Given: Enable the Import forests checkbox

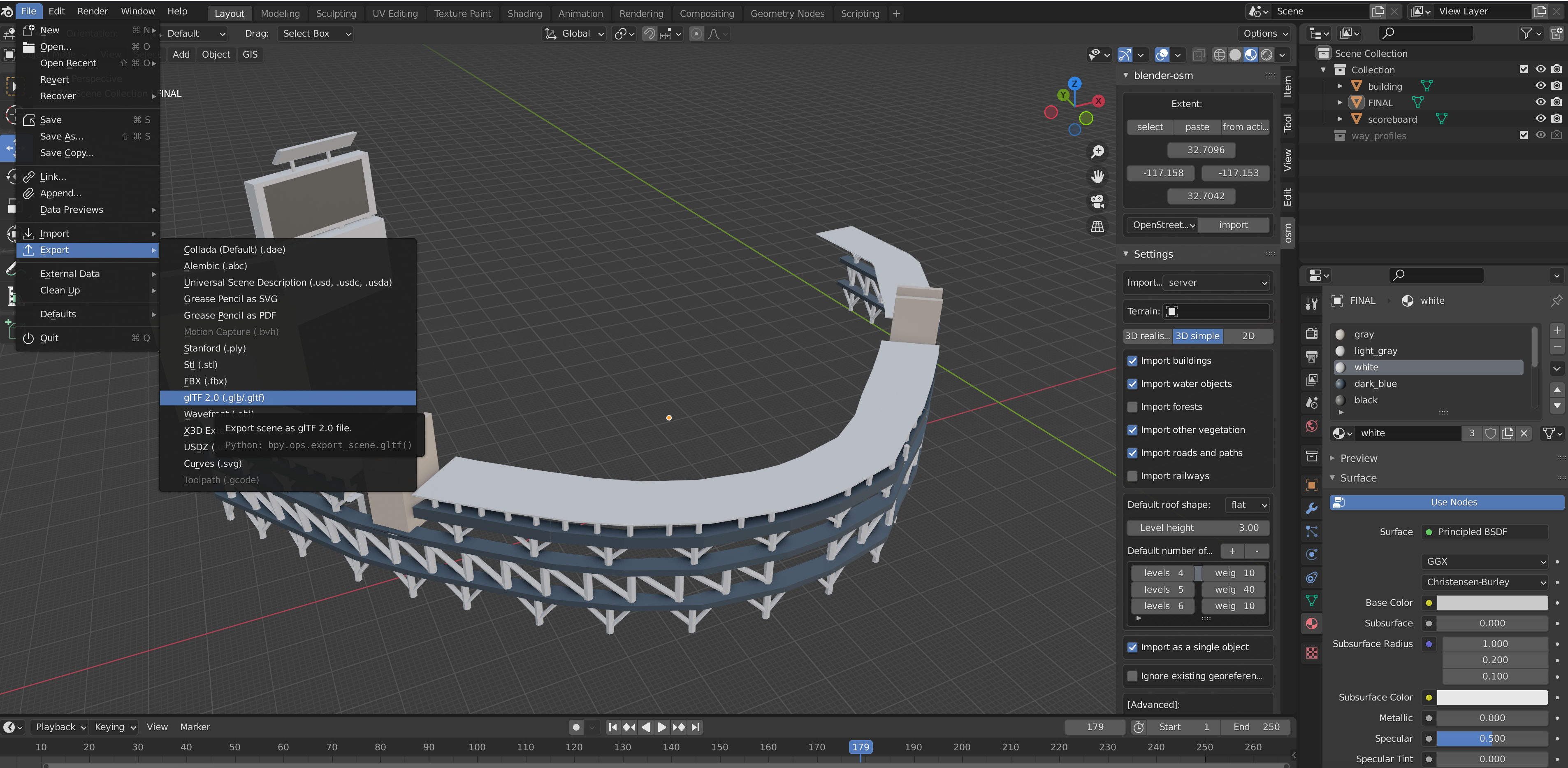Looking at the screenshot, I should 1132,407.
